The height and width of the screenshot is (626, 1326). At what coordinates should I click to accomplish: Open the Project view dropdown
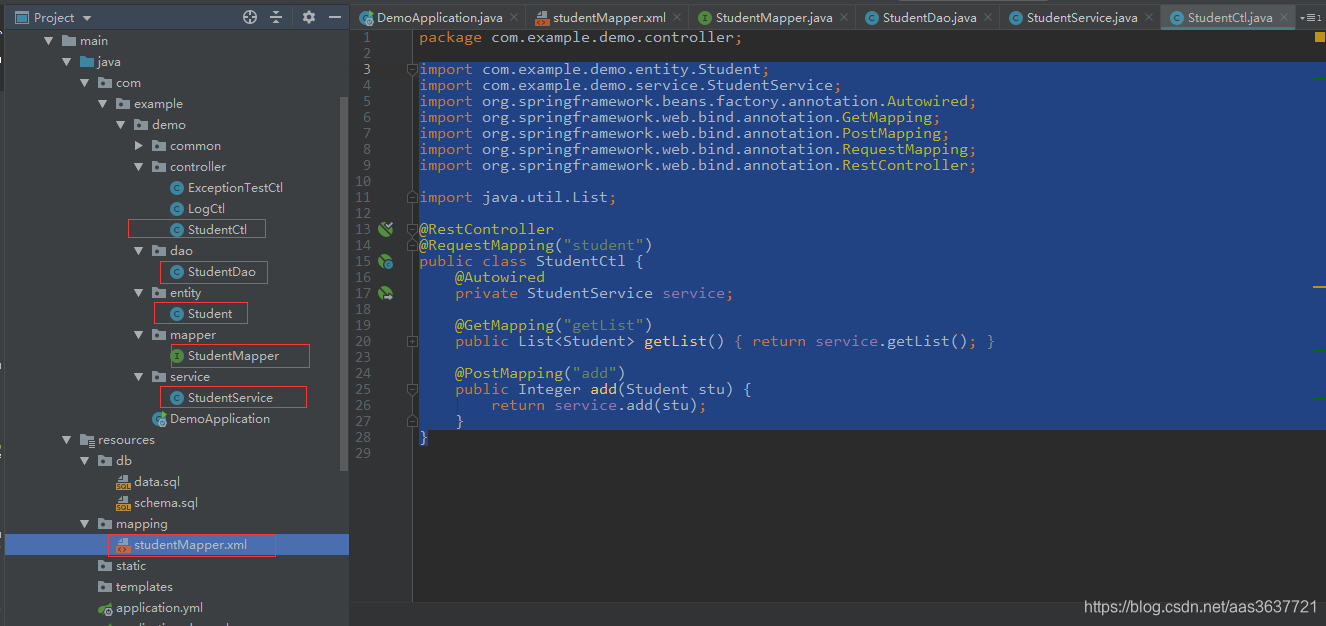[x=87, y=18]
